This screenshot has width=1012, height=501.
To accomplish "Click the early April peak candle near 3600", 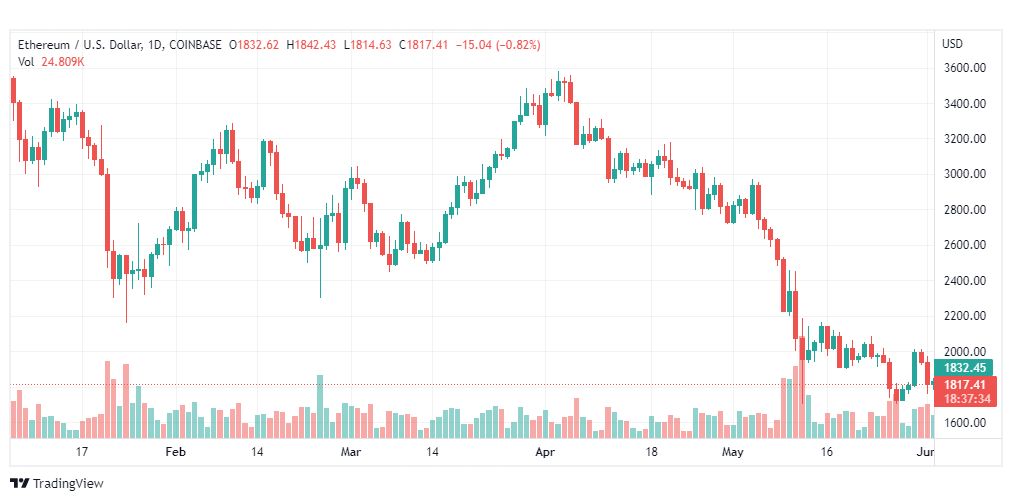I will tap(558, 87).
